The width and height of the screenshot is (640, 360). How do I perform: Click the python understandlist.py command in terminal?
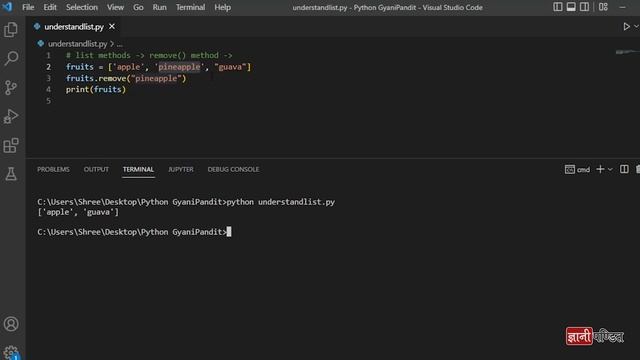click(x=281, y=202)
